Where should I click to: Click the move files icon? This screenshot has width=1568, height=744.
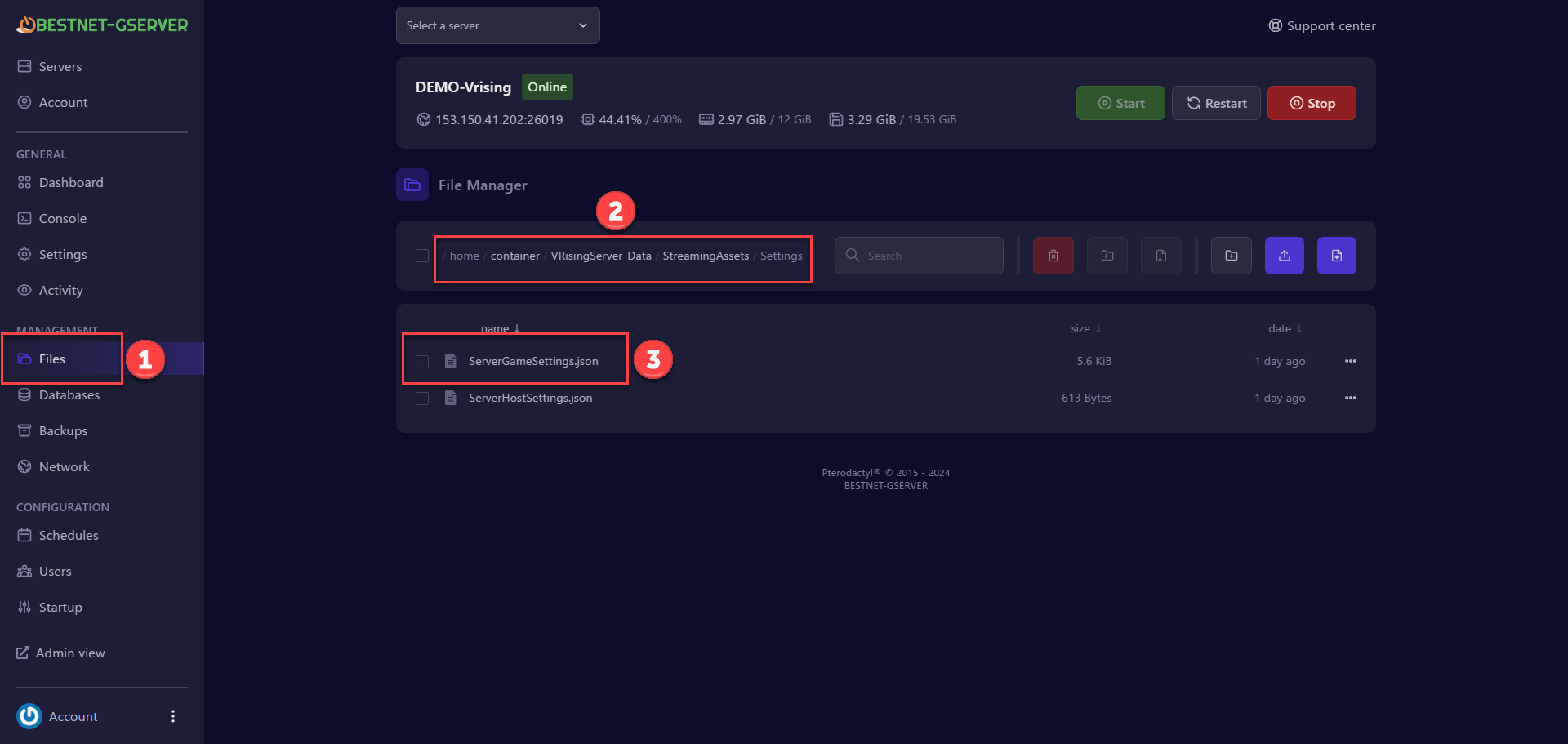(x=1107, y=256)
